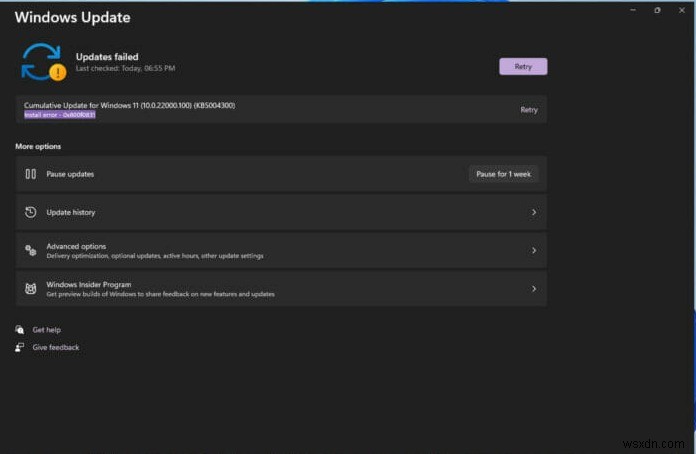Click the Pause updates label
The height and width of the screenshot is (454, 696).
coord(70,174)
